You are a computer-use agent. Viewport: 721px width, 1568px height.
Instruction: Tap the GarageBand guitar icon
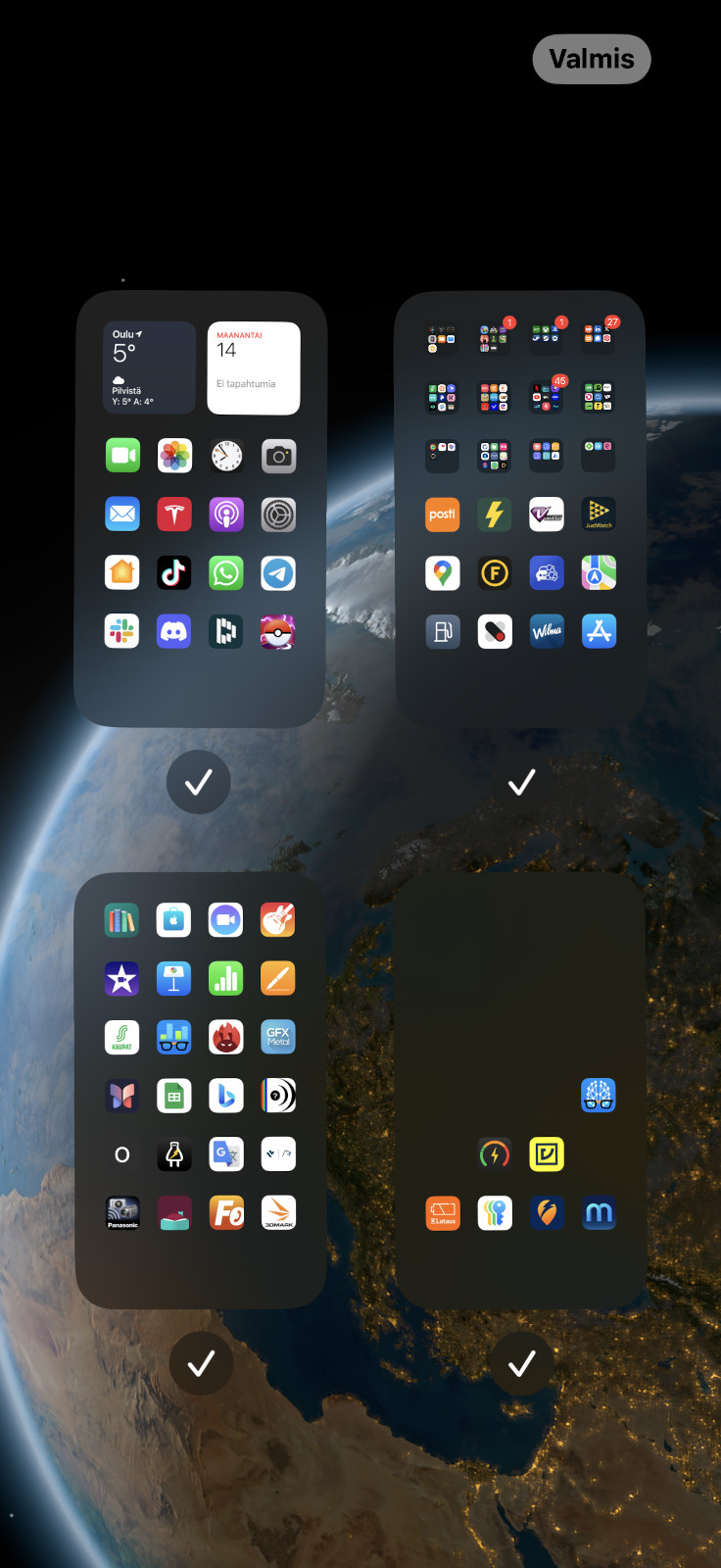278,920
